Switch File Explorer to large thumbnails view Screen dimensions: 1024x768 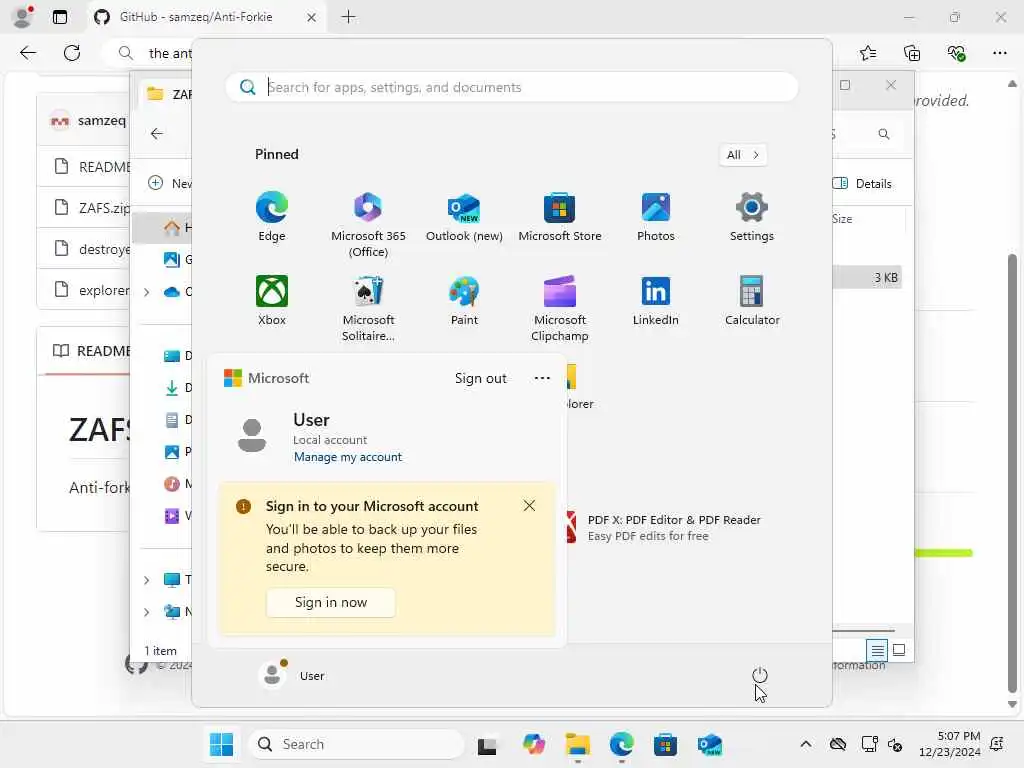tap(899, 650)
